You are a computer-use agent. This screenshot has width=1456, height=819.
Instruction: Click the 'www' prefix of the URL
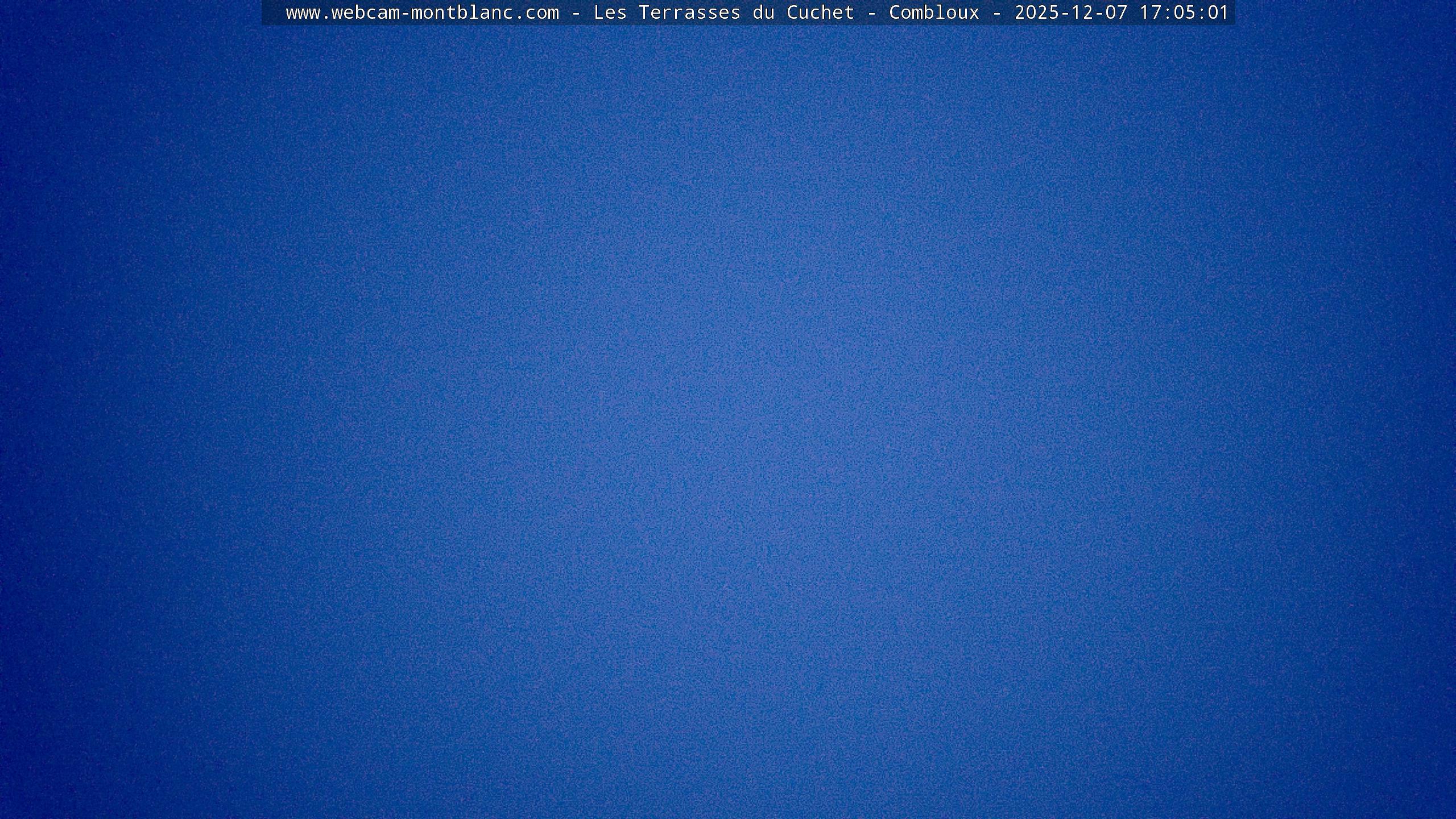303,13
